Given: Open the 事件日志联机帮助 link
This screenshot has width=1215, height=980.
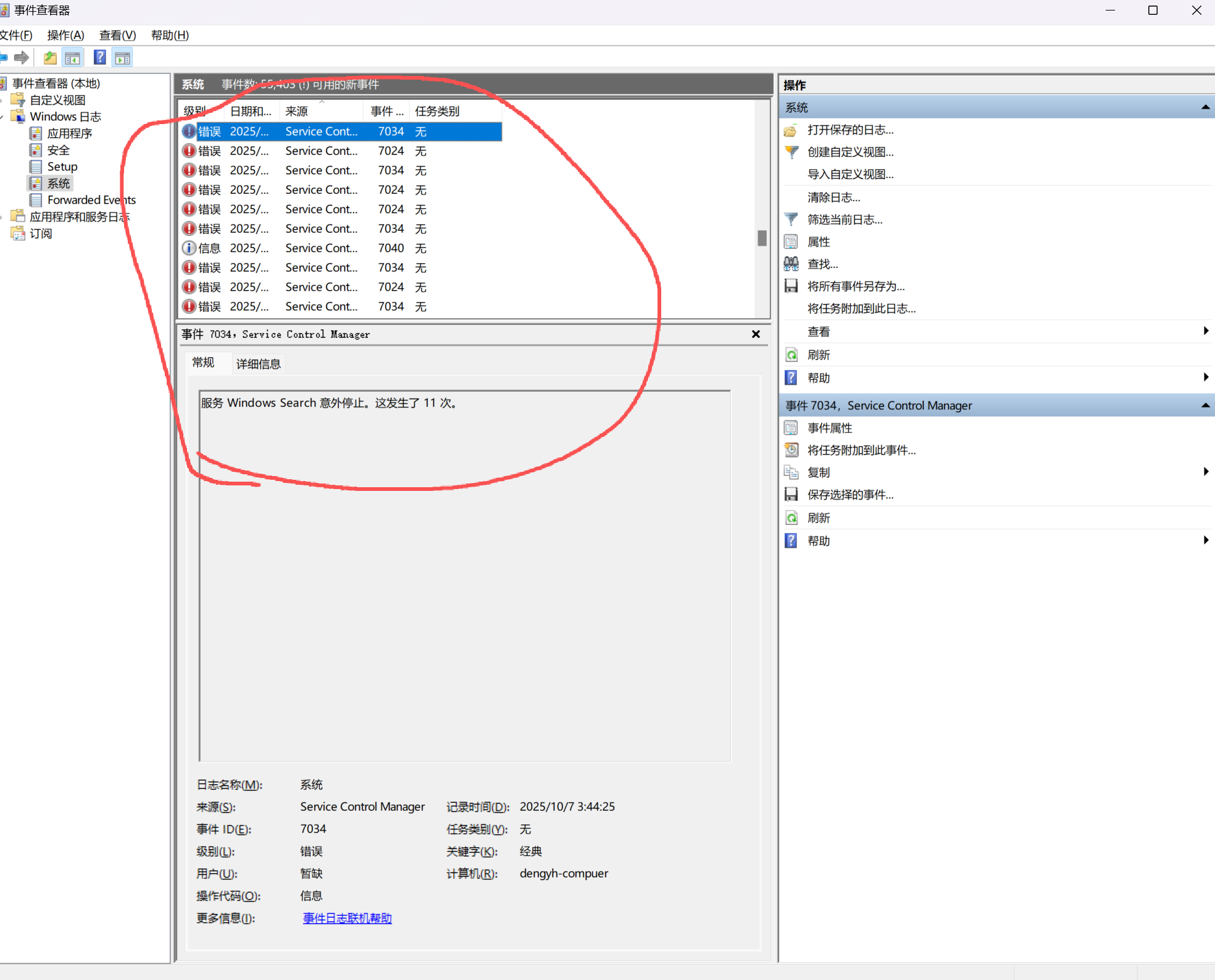Looking at the screenshot, I should click(x=347, y=918).
